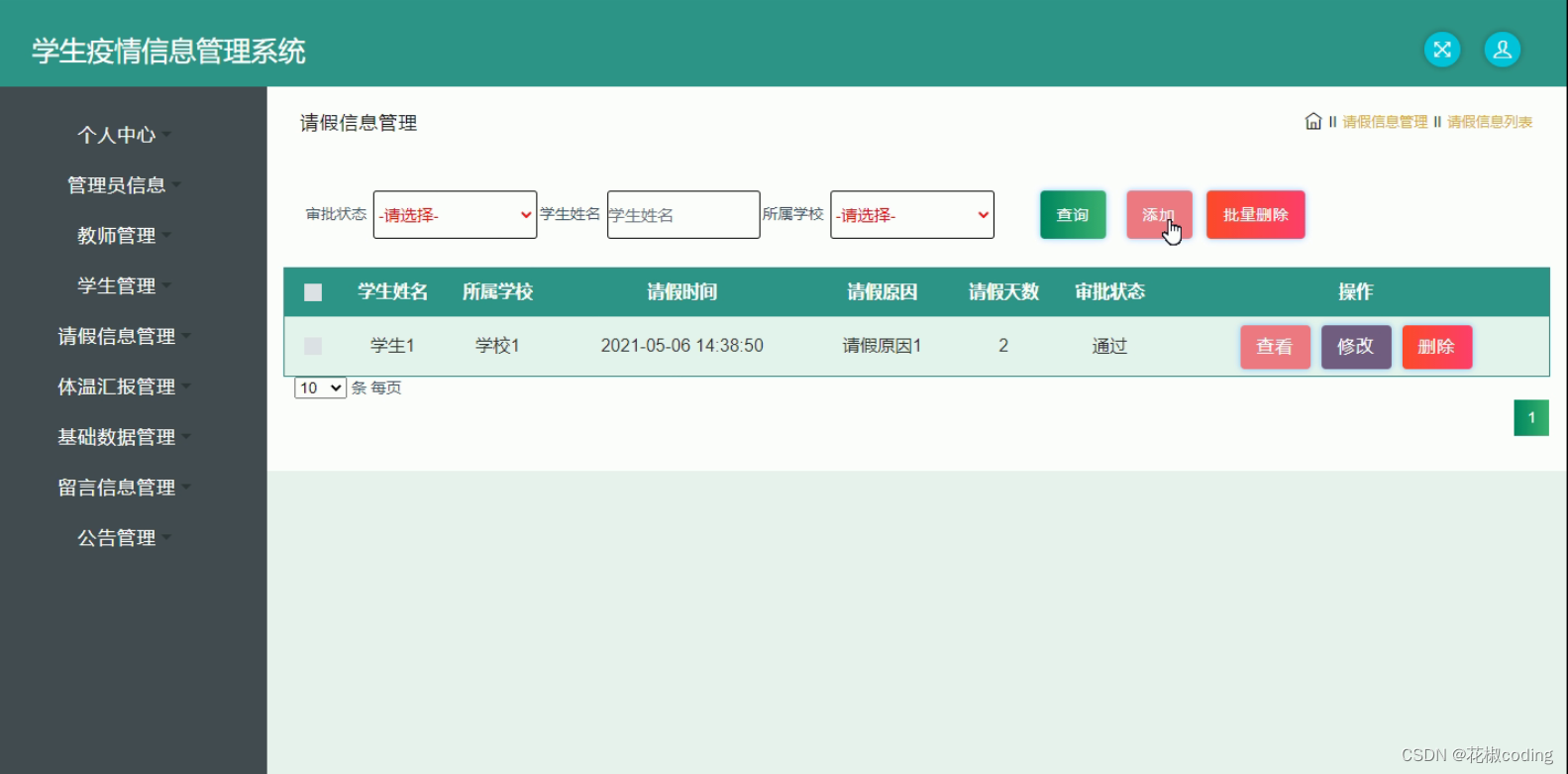Screen dimensions: 1568x774
Task: Click the 请假天数 column header
Action: tap(1003, 292)
